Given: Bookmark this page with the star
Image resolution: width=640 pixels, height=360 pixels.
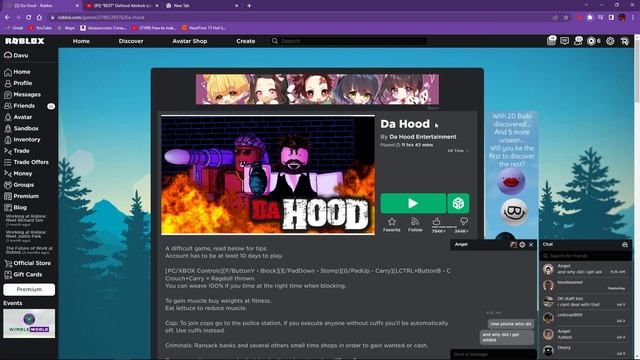Looking at the screenshot, I should point(566,18).
